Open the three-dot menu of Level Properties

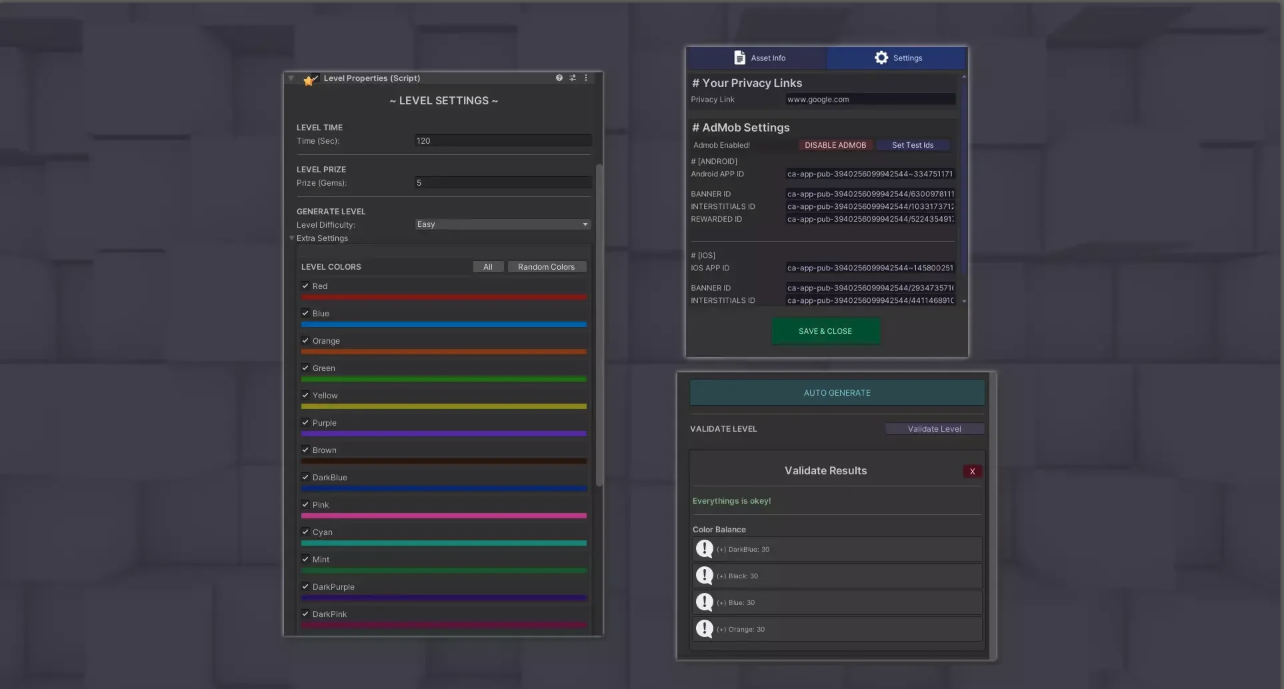point(586,78)
